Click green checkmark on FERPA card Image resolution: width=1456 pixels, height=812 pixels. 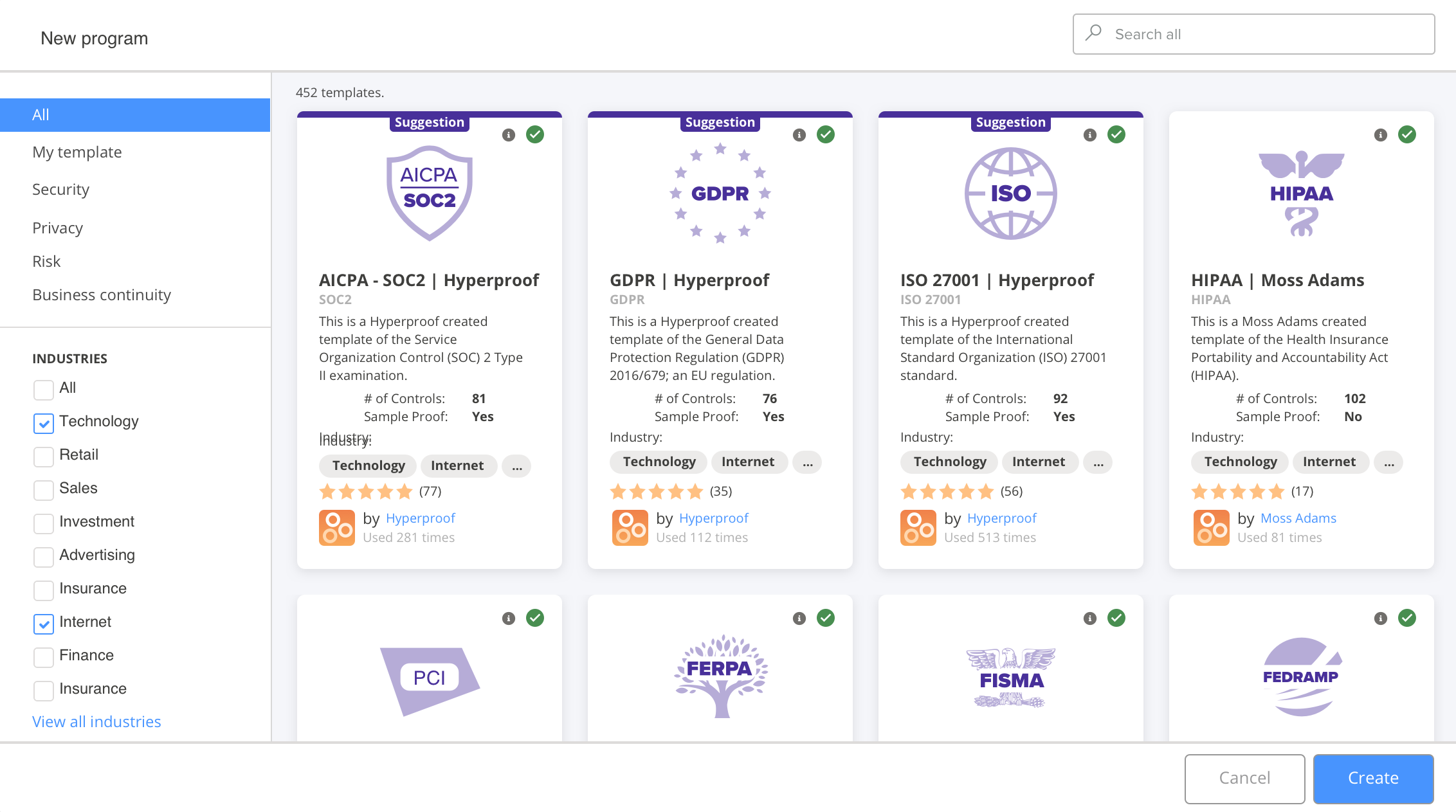[x=826, y=618]
